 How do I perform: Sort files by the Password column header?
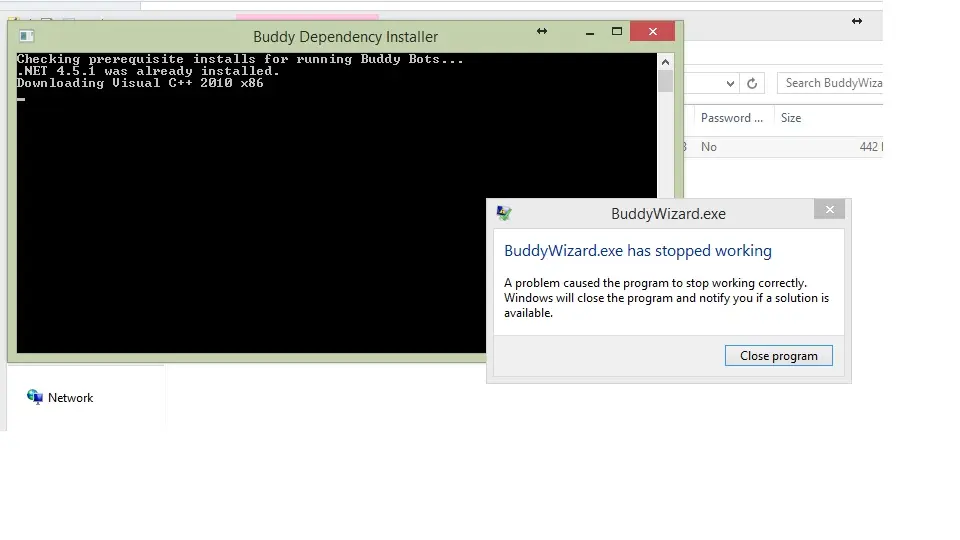[x=731, y=118]
